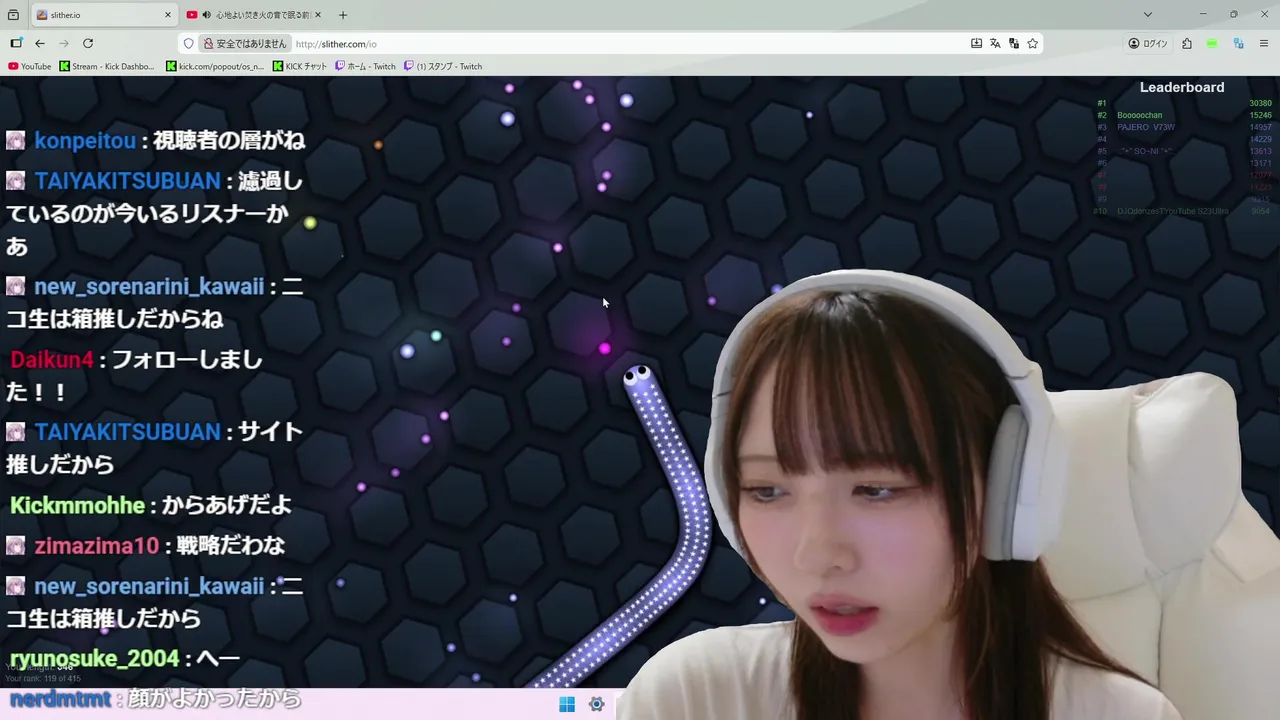Click the address bar extension translate icon
This screenshot has height=720, width=1280.
pyautogui.click(x=1014, y=43)
